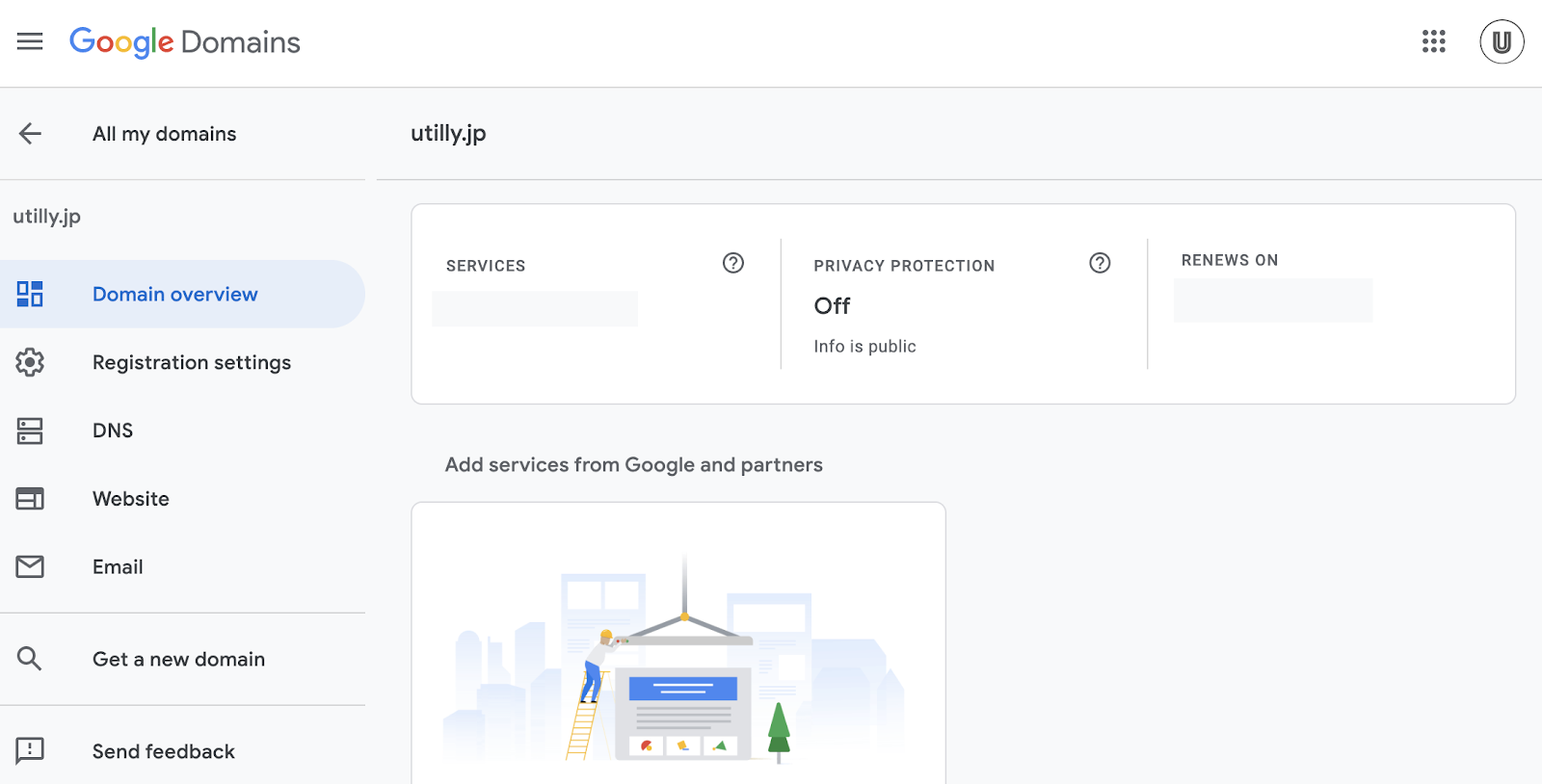Open the Services help question icon
This screenshot has height=784, width=1542.
click(x=733, y=263)
